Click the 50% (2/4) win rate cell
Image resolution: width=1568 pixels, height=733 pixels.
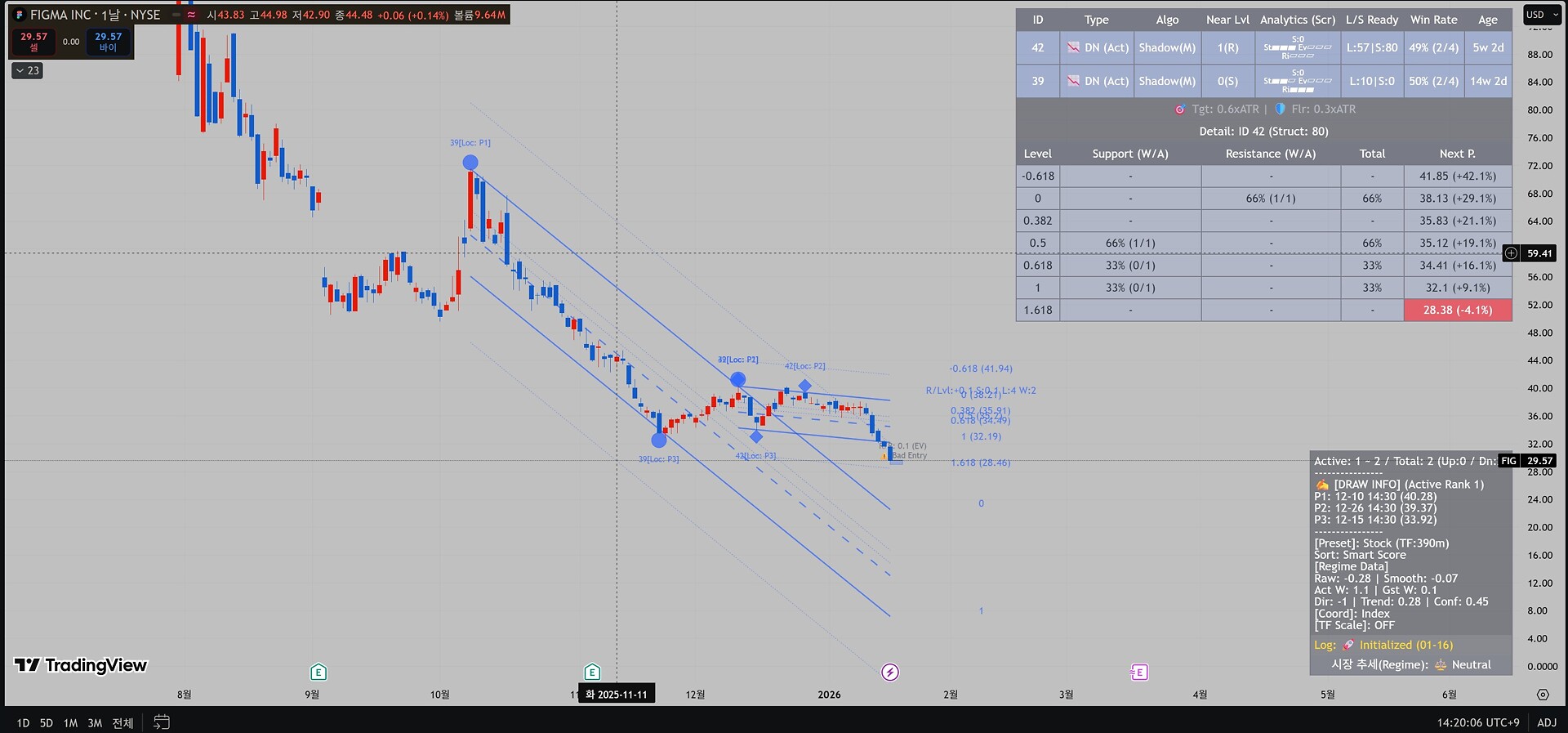point(1434,81)
